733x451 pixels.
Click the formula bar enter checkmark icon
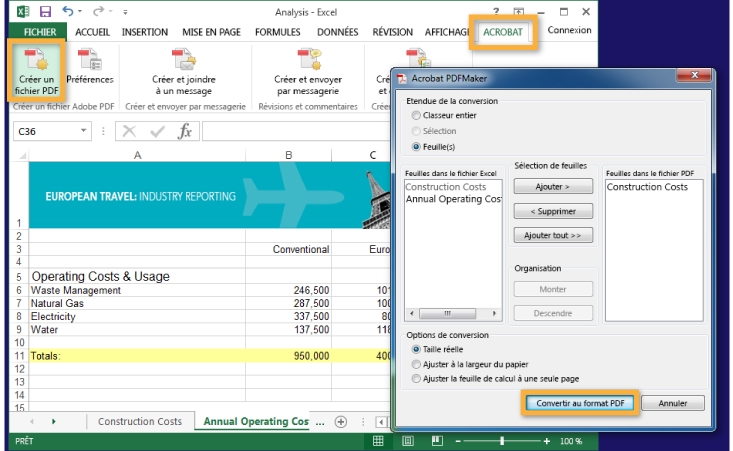point(157,131)
